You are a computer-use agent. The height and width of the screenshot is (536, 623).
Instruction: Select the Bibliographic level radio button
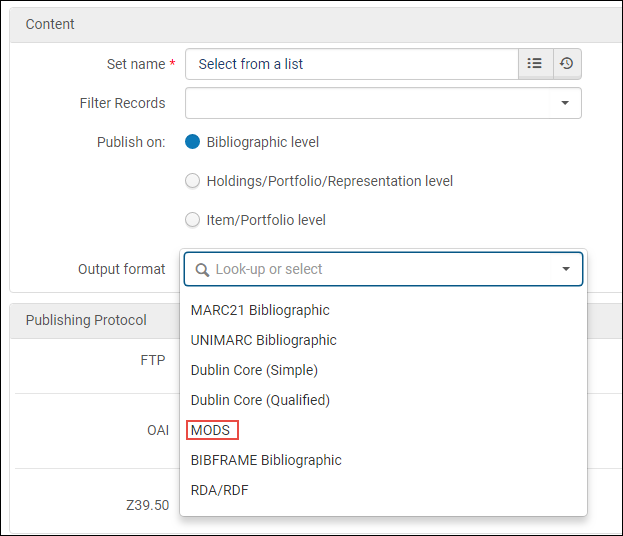pos(193,142)
